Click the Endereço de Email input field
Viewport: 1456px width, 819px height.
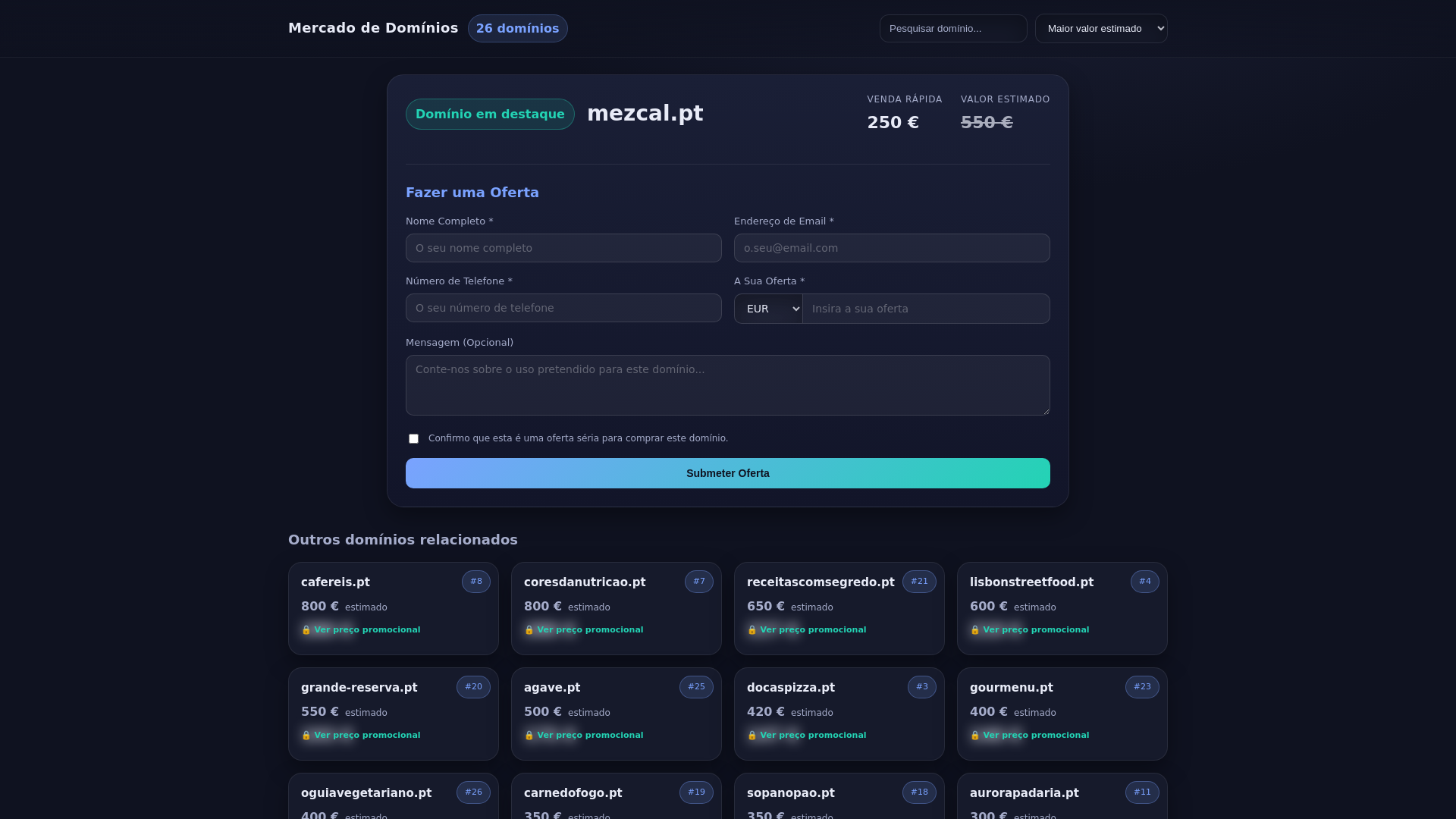(x=892, y=248)
